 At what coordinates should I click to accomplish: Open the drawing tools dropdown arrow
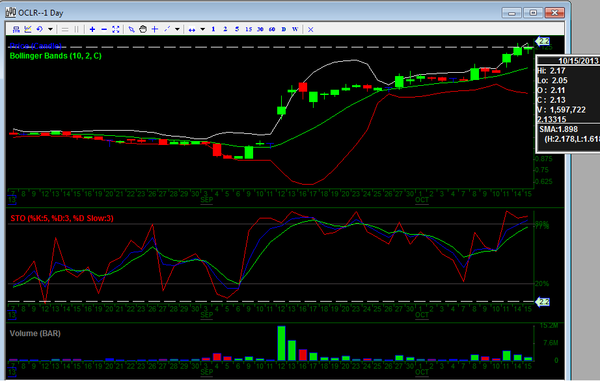point(177,29)
